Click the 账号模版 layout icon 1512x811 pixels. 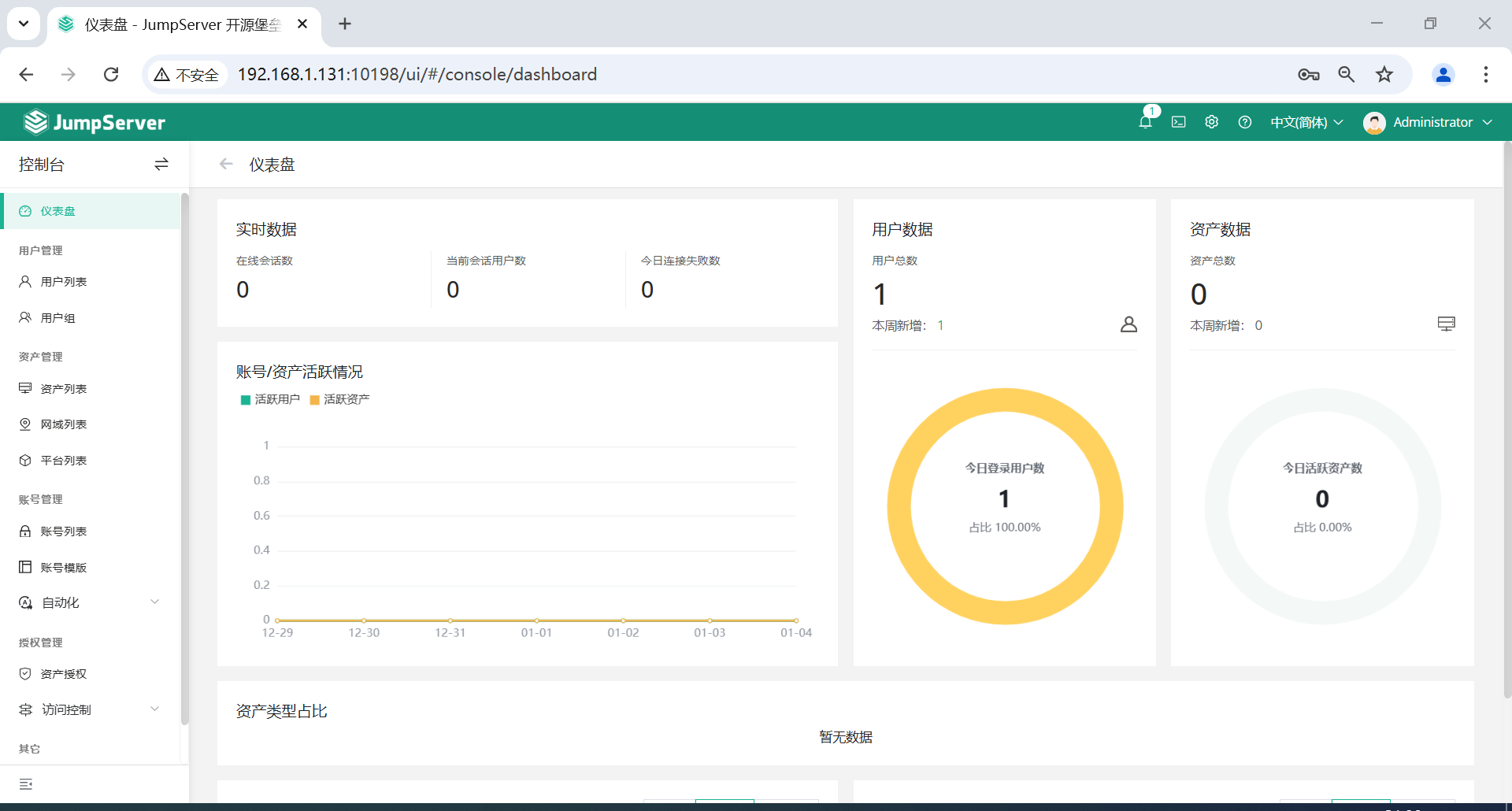pos(25,567)
